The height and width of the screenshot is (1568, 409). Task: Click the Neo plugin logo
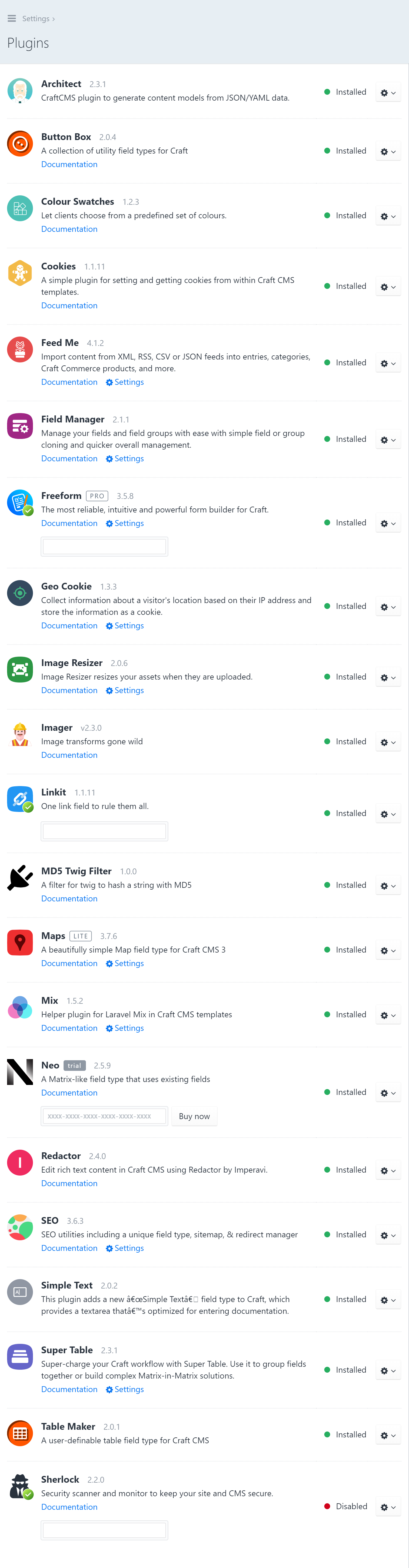click(x=20, y=1072)
